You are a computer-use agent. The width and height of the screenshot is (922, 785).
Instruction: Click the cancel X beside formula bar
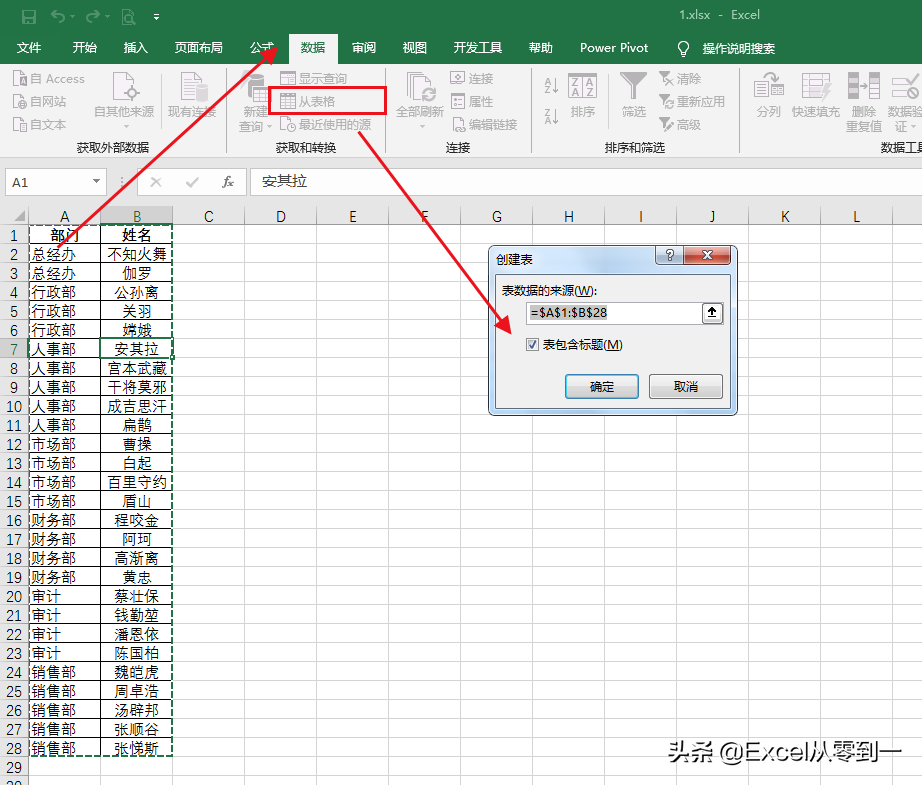click(x=156, y=182)
